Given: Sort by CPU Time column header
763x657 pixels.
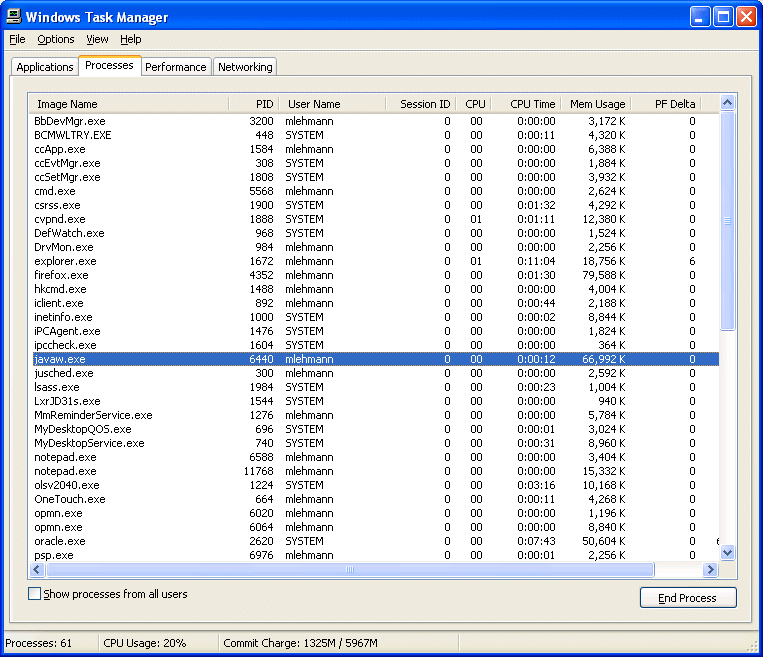Looking at the screenshot, I should click(x=527, y=104).
